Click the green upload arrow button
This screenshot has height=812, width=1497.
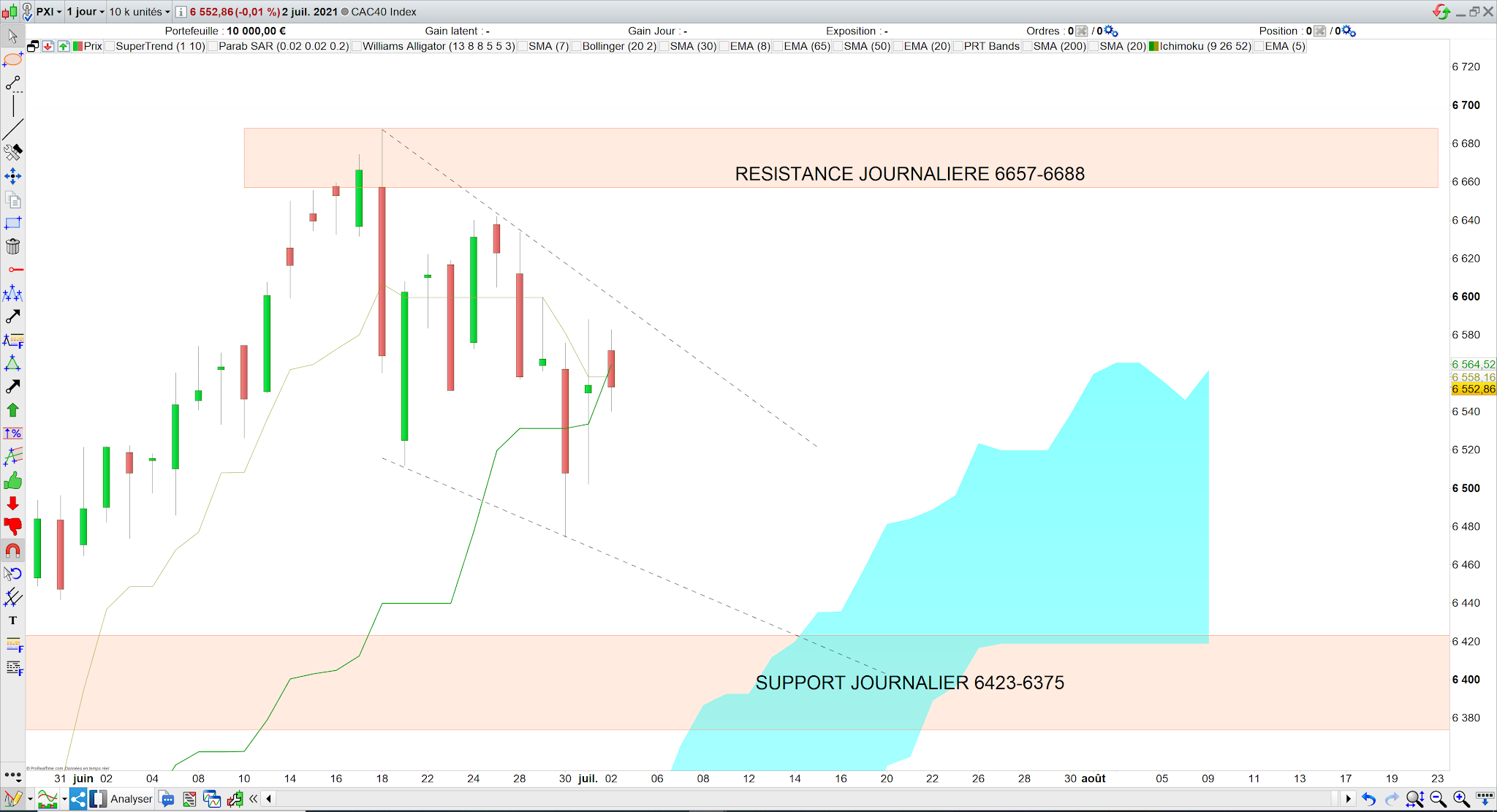click(64, 46)
